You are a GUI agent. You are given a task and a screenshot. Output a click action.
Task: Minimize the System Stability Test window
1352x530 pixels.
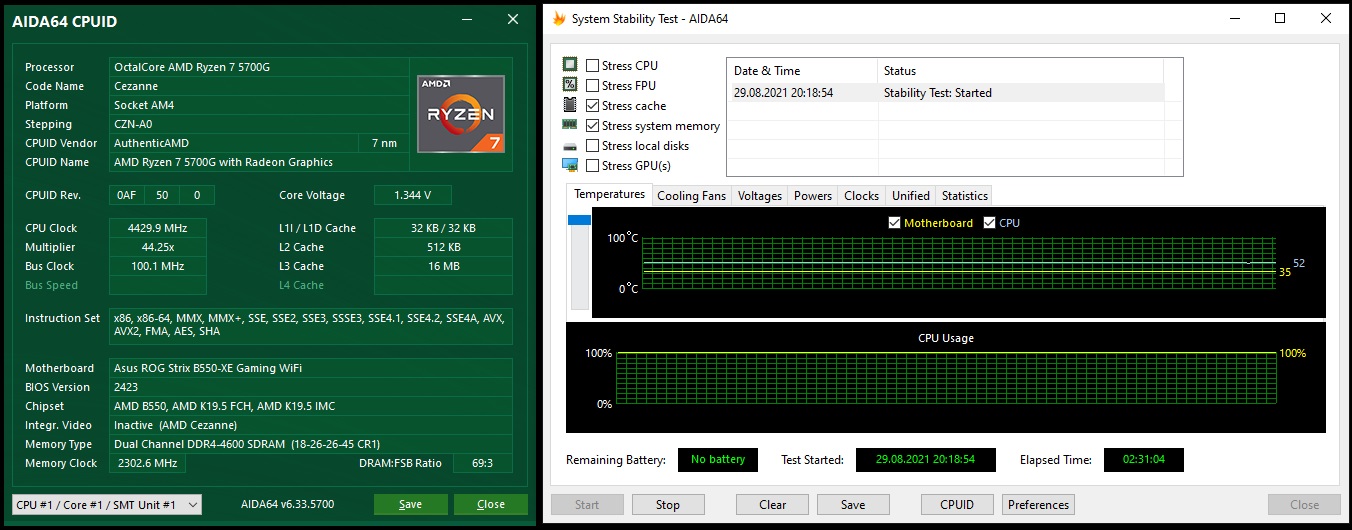pyautogui.click(x=1234, y=18)
